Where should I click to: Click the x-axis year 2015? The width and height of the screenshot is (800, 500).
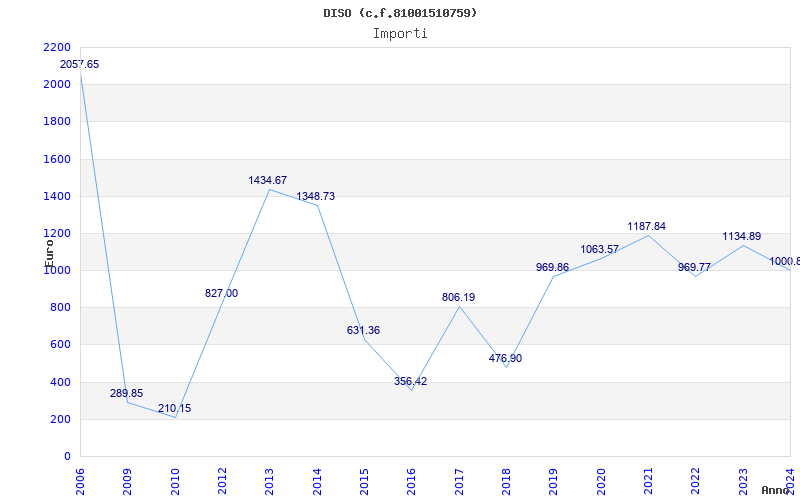pyautogui.click(x=364, y=481)
